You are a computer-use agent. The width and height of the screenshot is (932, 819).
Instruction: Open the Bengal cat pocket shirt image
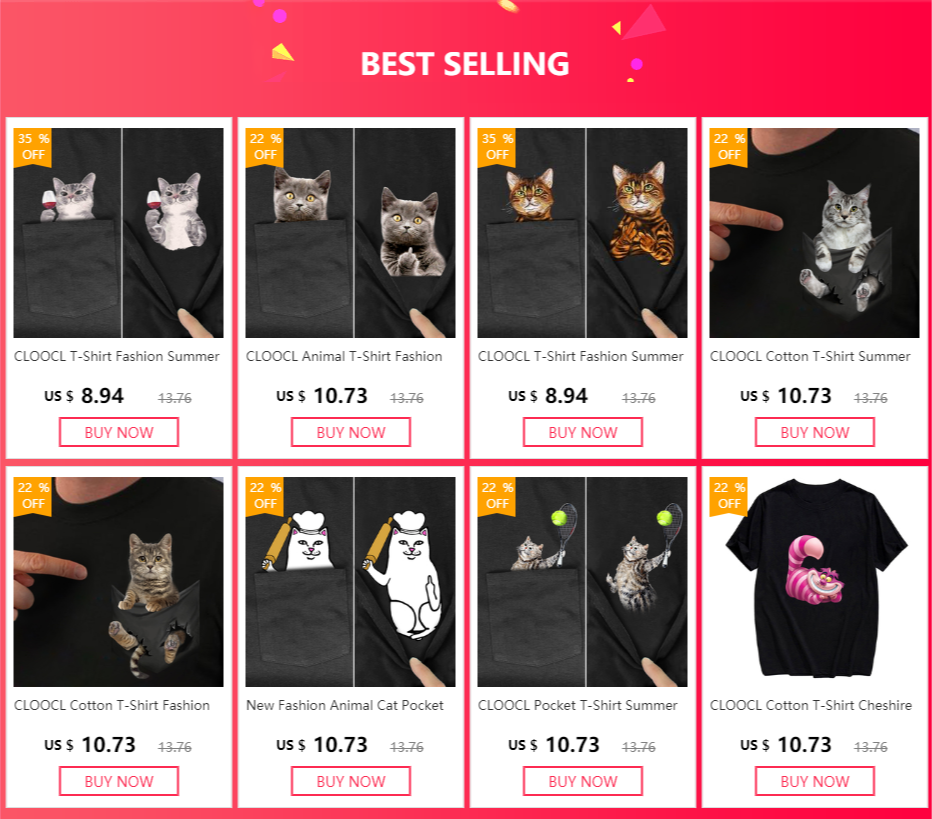(x=582, y=233)
